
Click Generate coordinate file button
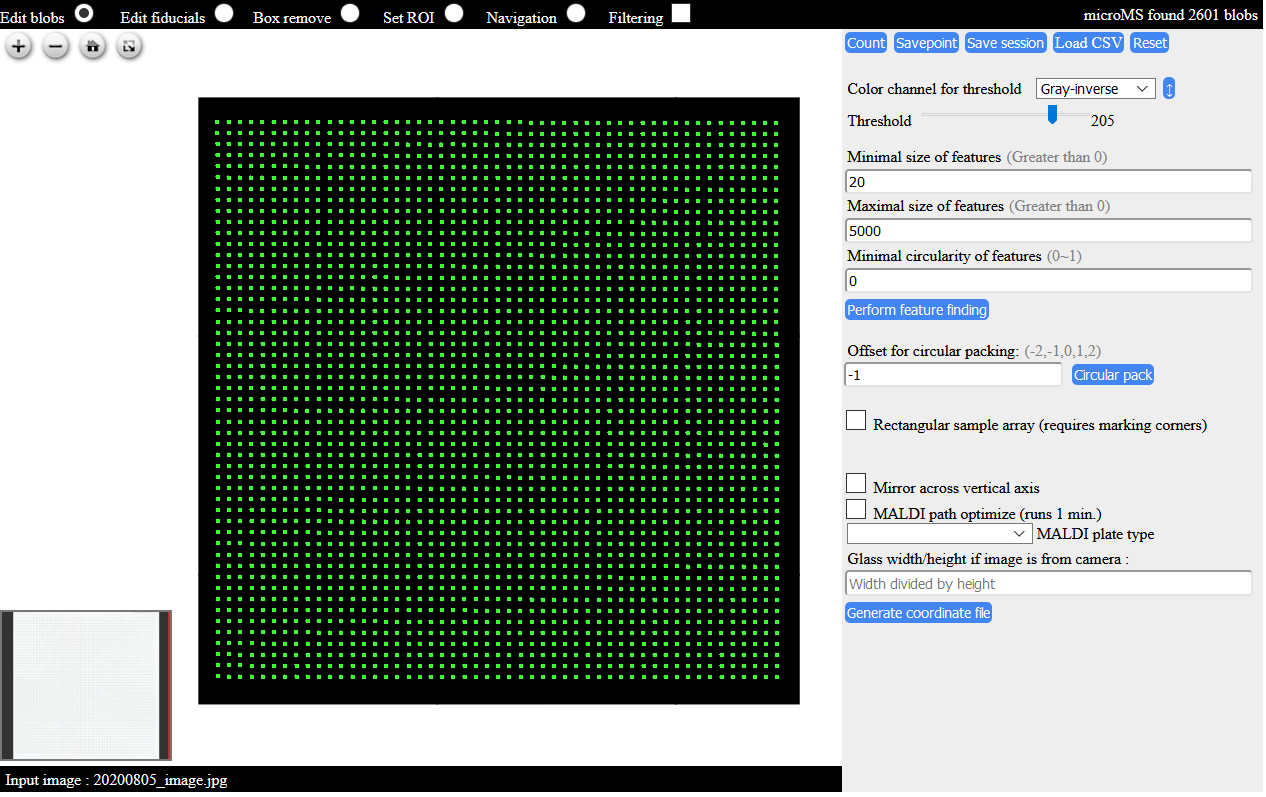(x=919, y=613)
